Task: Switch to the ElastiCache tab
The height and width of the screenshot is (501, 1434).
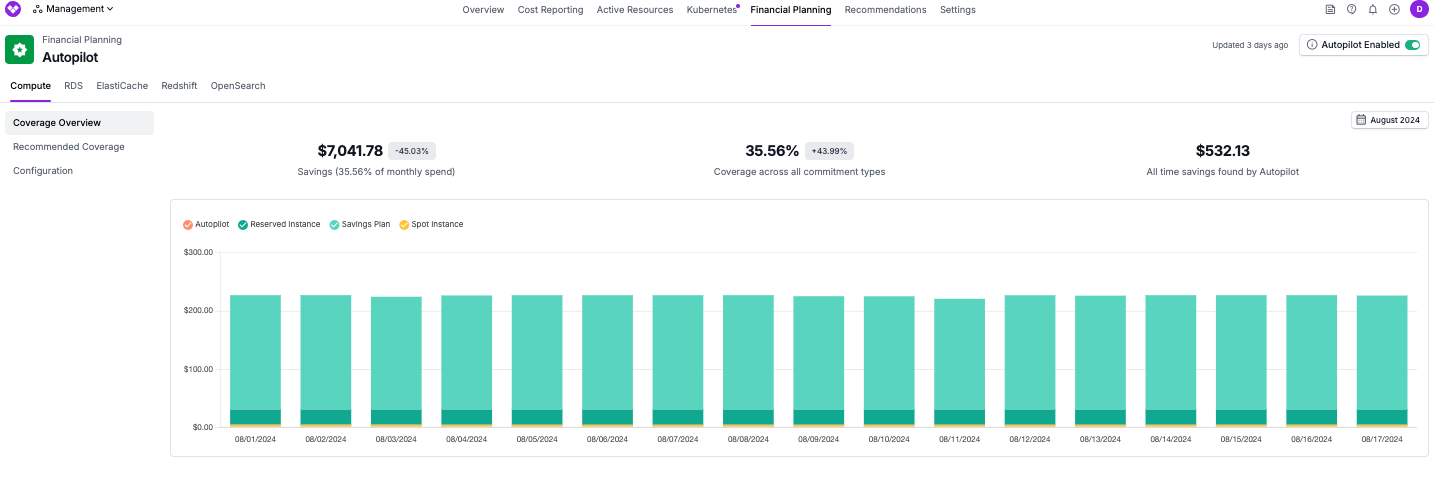Action: [122, 86]
